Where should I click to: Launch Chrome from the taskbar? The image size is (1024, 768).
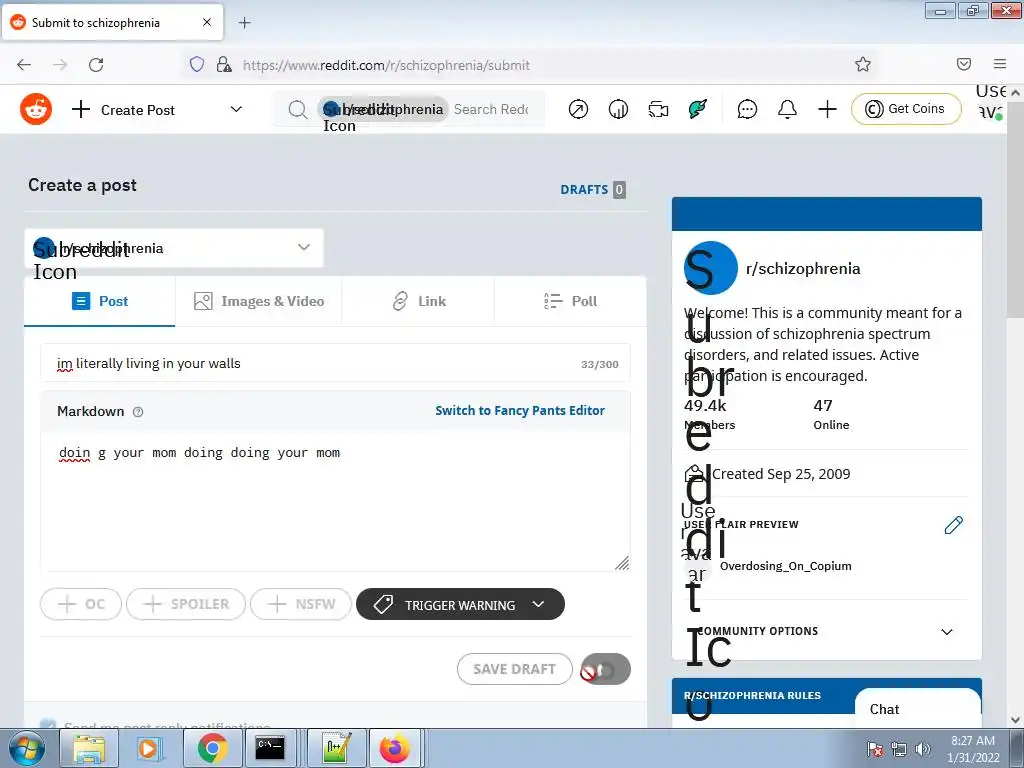(x=212, y=748)
